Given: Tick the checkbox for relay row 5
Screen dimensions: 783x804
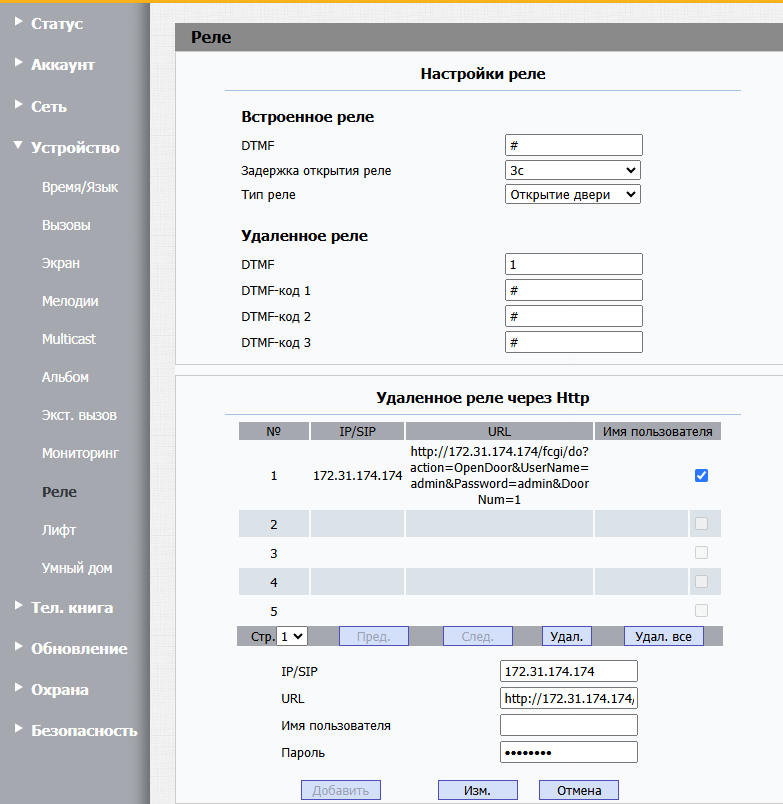Looking at the screenshot, I should 701,611.
